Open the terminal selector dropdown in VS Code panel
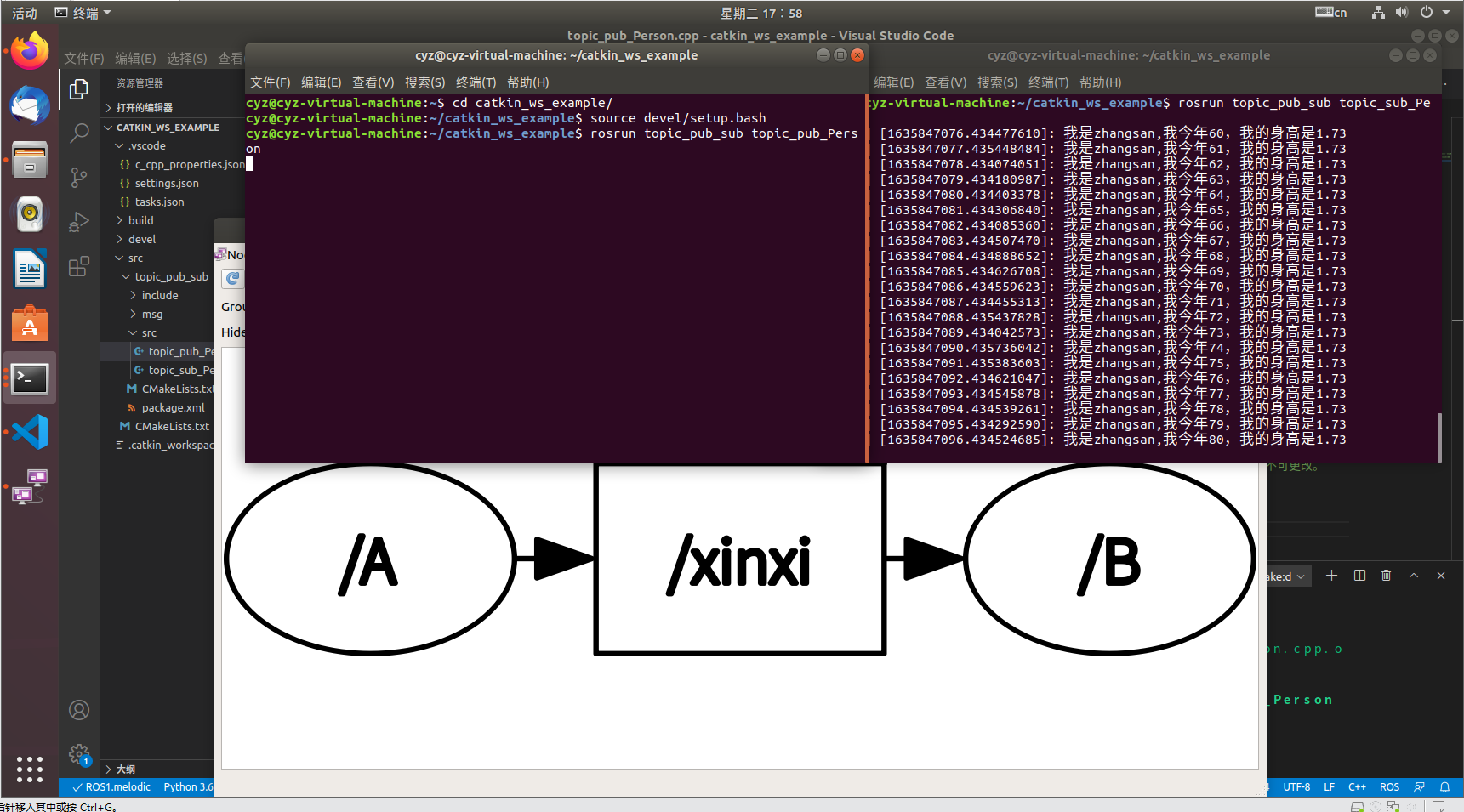 point(1288,576)
